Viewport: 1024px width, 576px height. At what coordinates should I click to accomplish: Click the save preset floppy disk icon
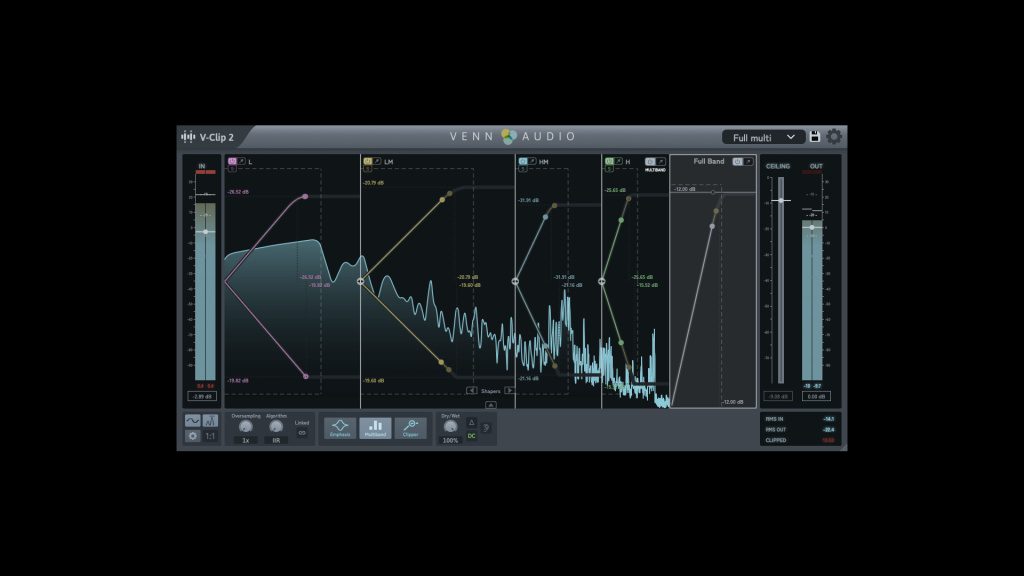click(815, 137)
